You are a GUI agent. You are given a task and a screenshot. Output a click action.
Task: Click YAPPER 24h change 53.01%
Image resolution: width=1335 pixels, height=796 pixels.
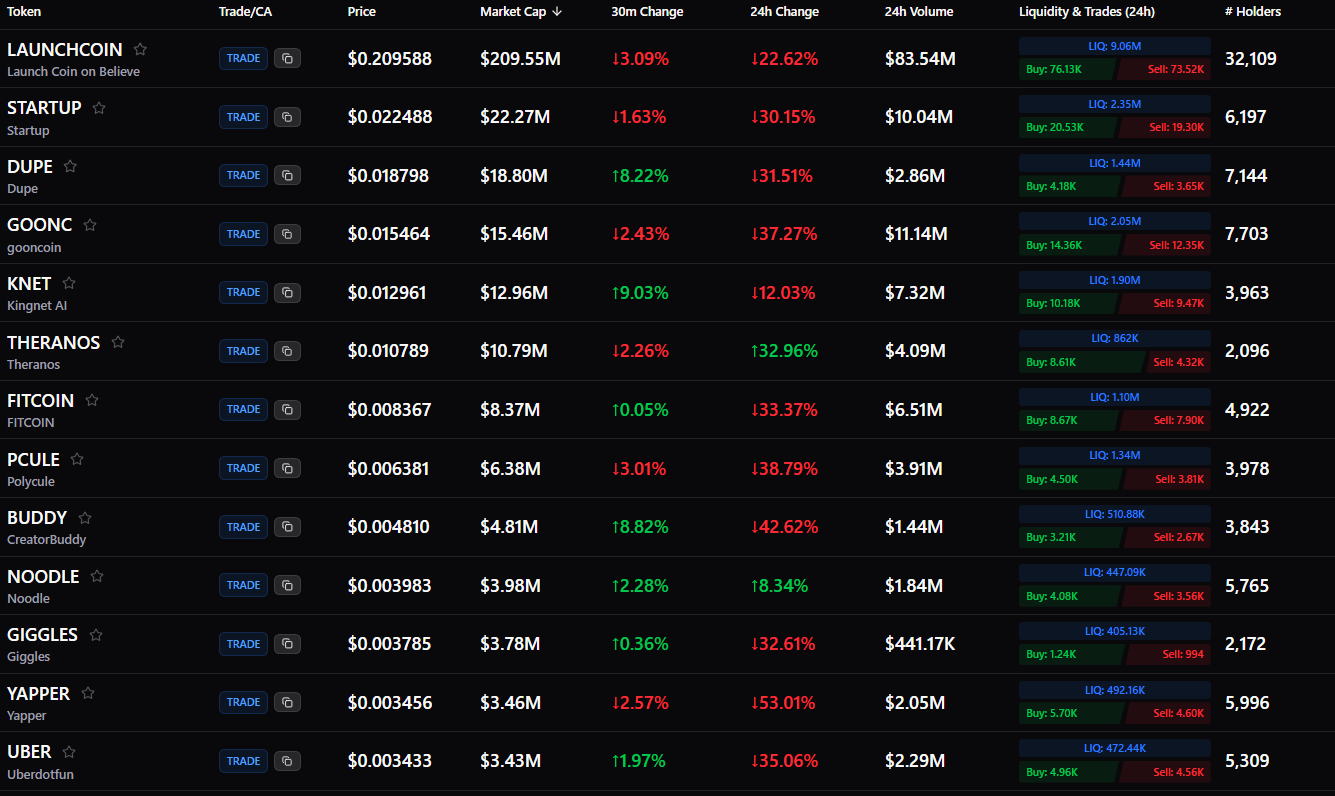coord(784,702)
